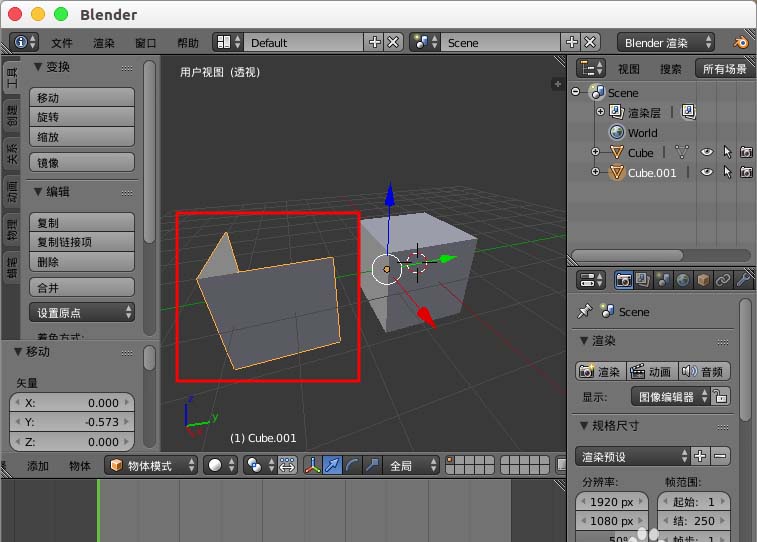Activate the first scene layer button

tap(450, 460)
